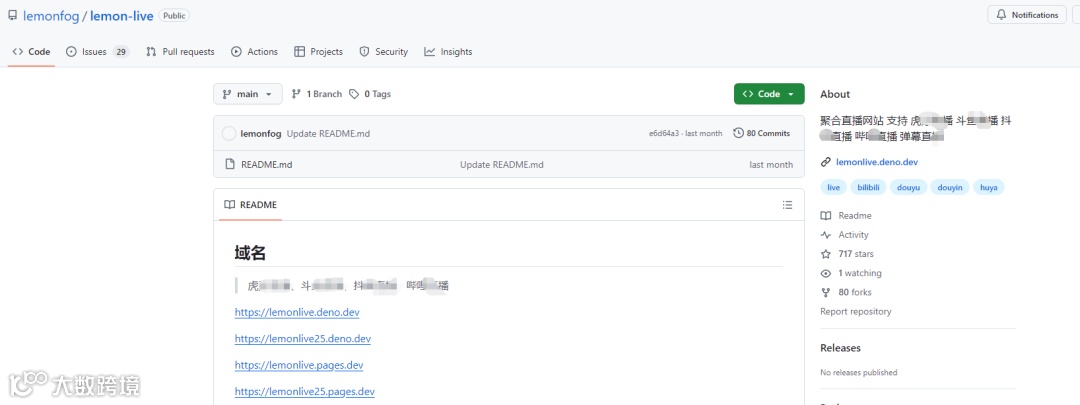1080x405 pixels.
Task: Click the Public visibility label
Action: coord(174,15)
